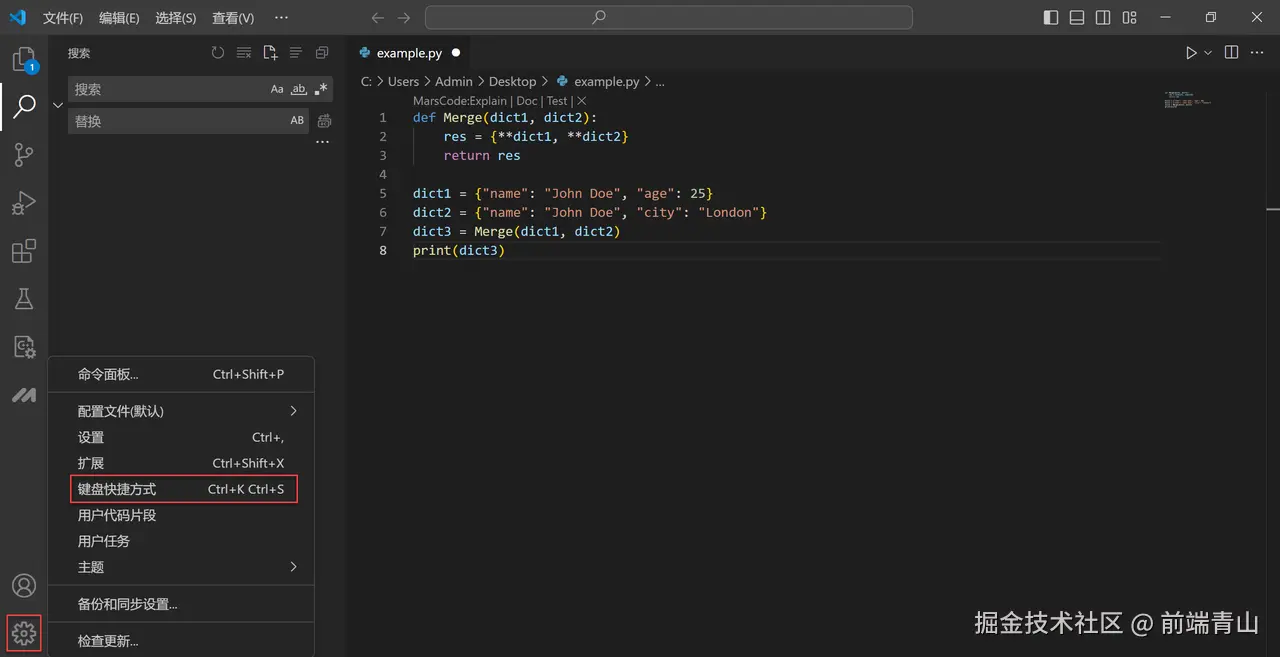Select 键盘快捷方式 menu entry
Image resolution: width=1280 pixels, height=657 pixels.
click(x=181, y=489)
